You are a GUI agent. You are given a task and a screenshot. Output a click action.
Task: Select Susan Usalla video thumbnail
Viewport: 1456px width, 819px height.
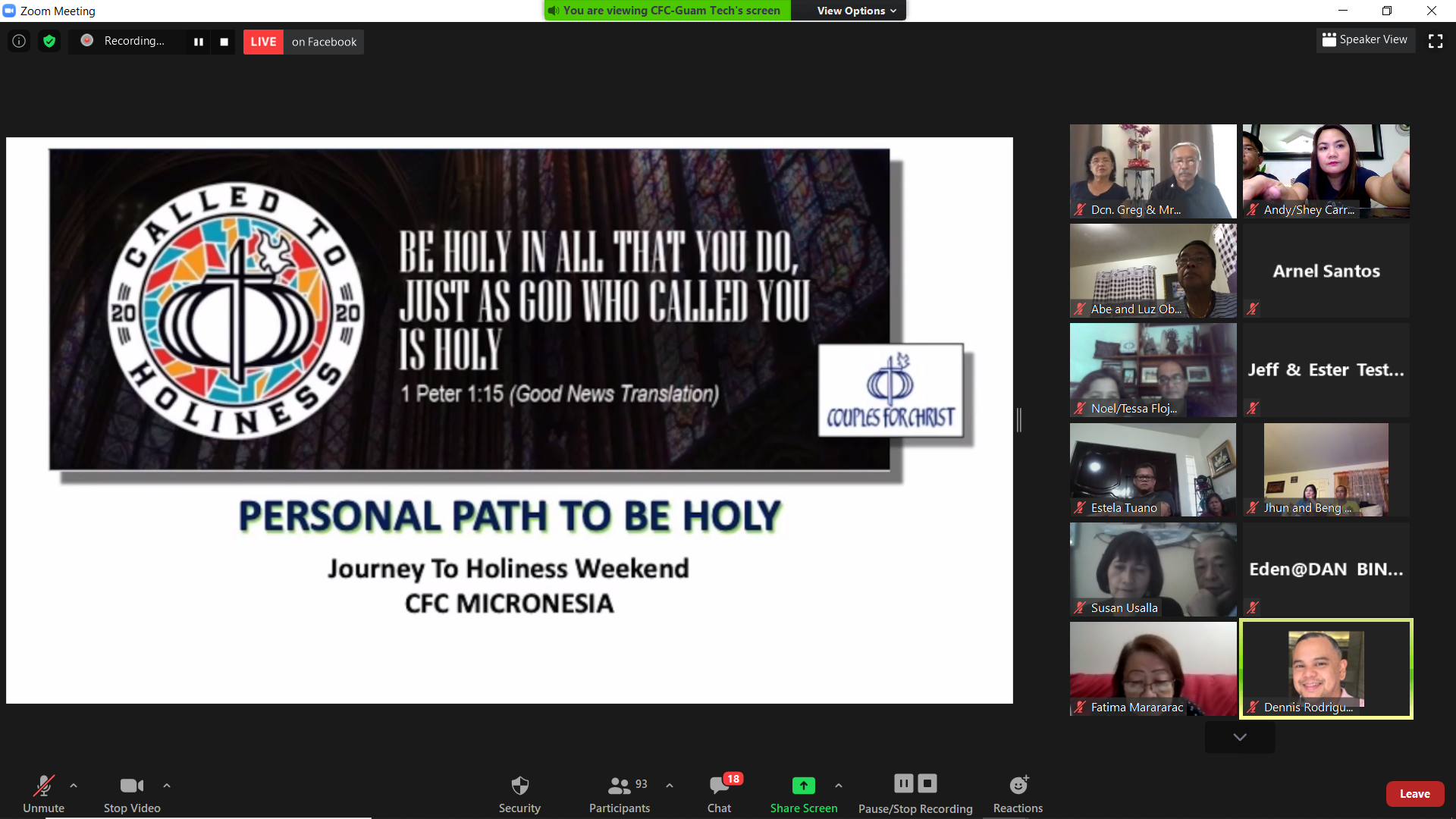coord(1153,570)
